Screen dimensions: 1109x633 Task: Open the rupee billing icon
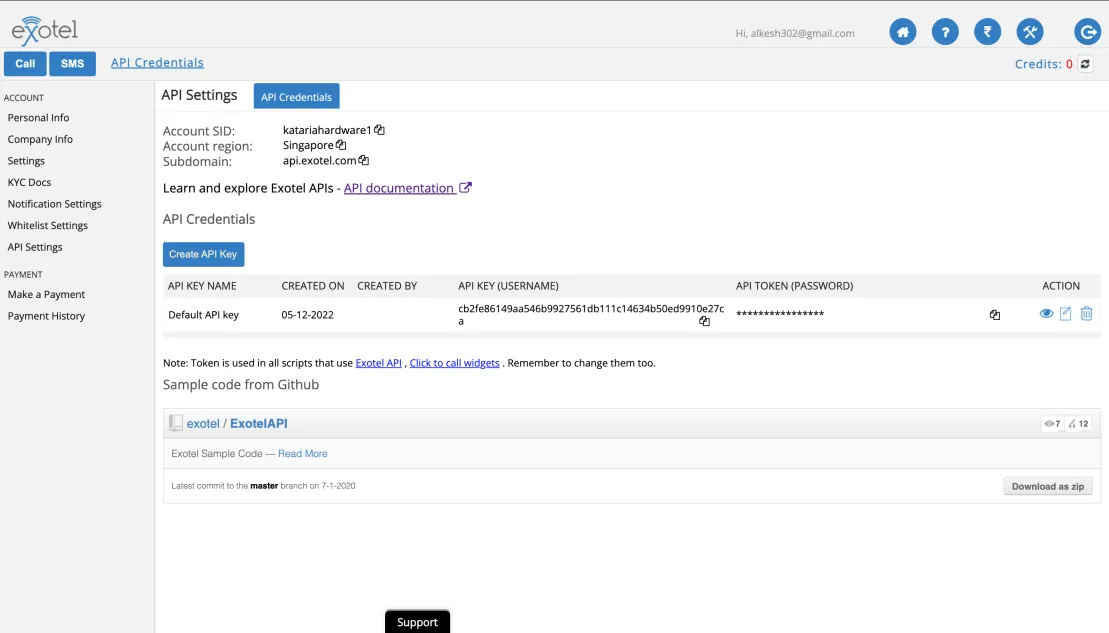pos(987,32)
